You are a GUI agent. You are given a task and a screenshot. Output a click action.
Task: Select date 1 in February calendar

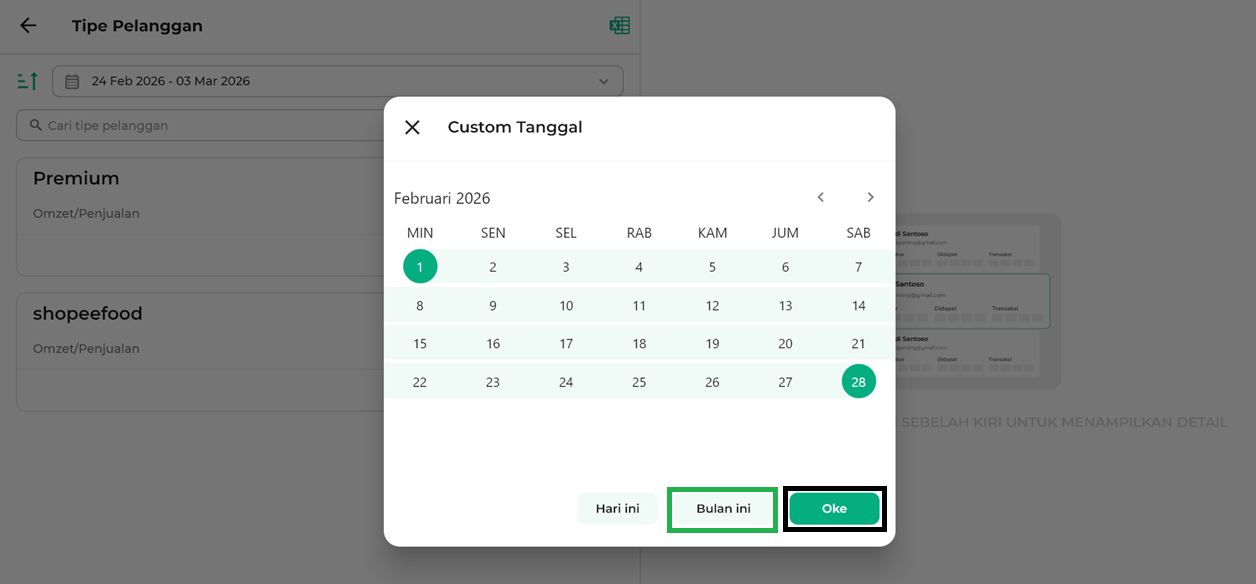[420, 267]
